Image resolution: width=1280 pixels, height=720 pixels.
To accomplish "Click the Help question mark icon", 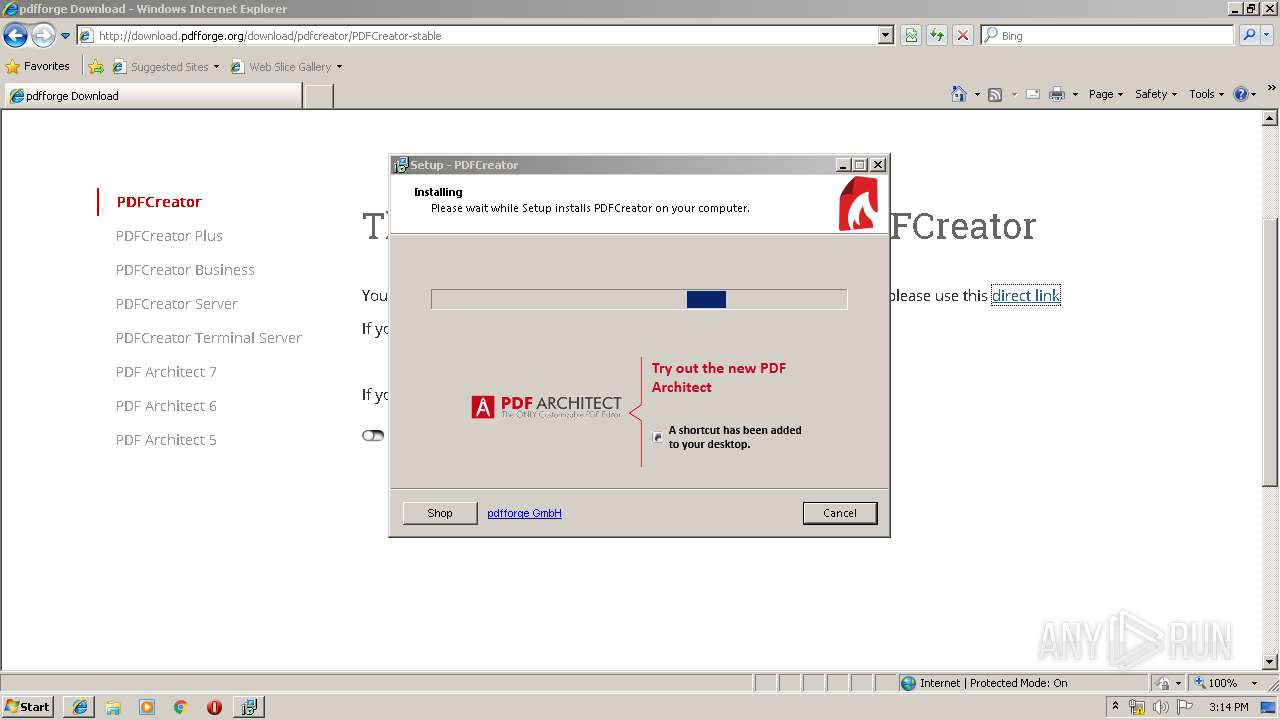I will point(1241,94).
